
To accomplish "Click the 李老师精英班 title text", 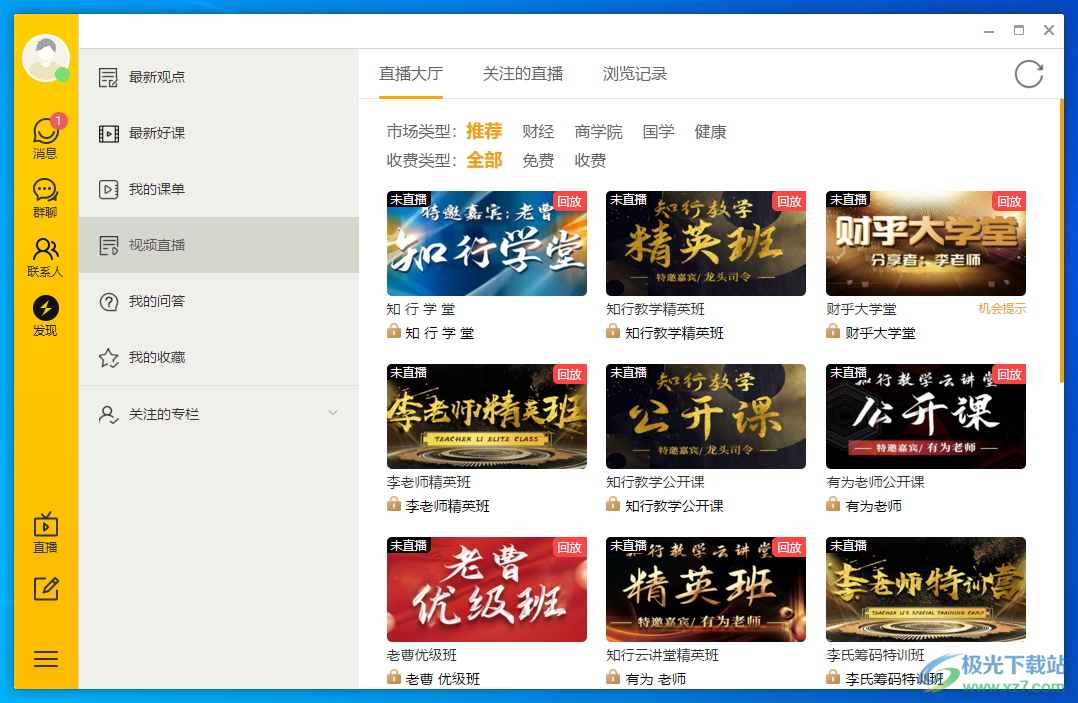I will (428, 482).
